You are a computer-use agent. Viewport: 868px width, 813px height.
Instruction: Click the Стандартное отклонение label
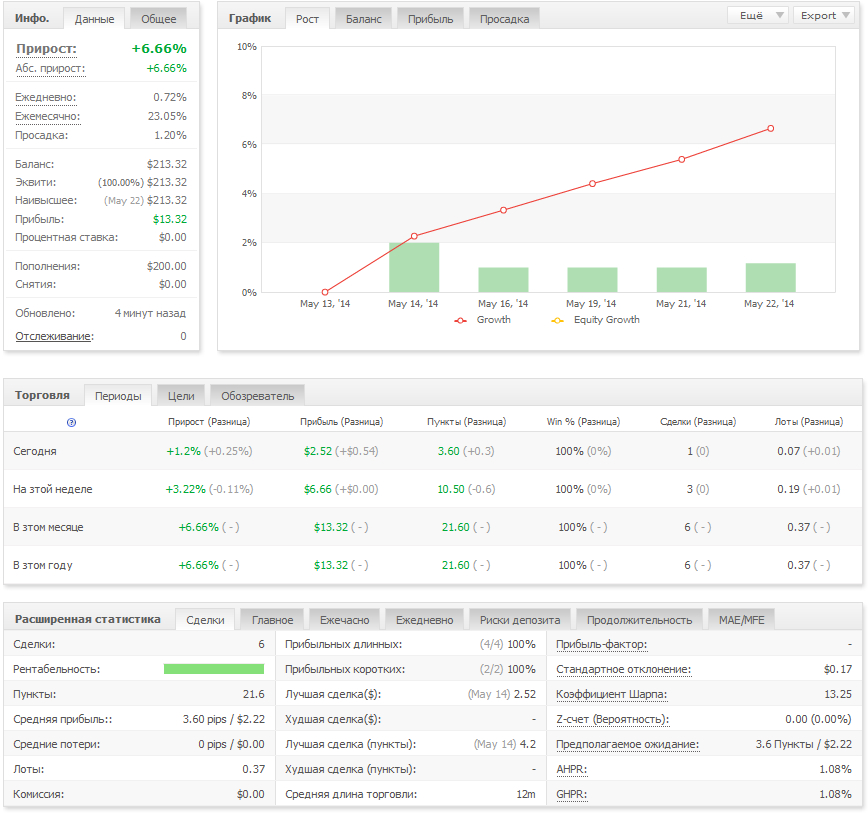click(x=623, y=670)
